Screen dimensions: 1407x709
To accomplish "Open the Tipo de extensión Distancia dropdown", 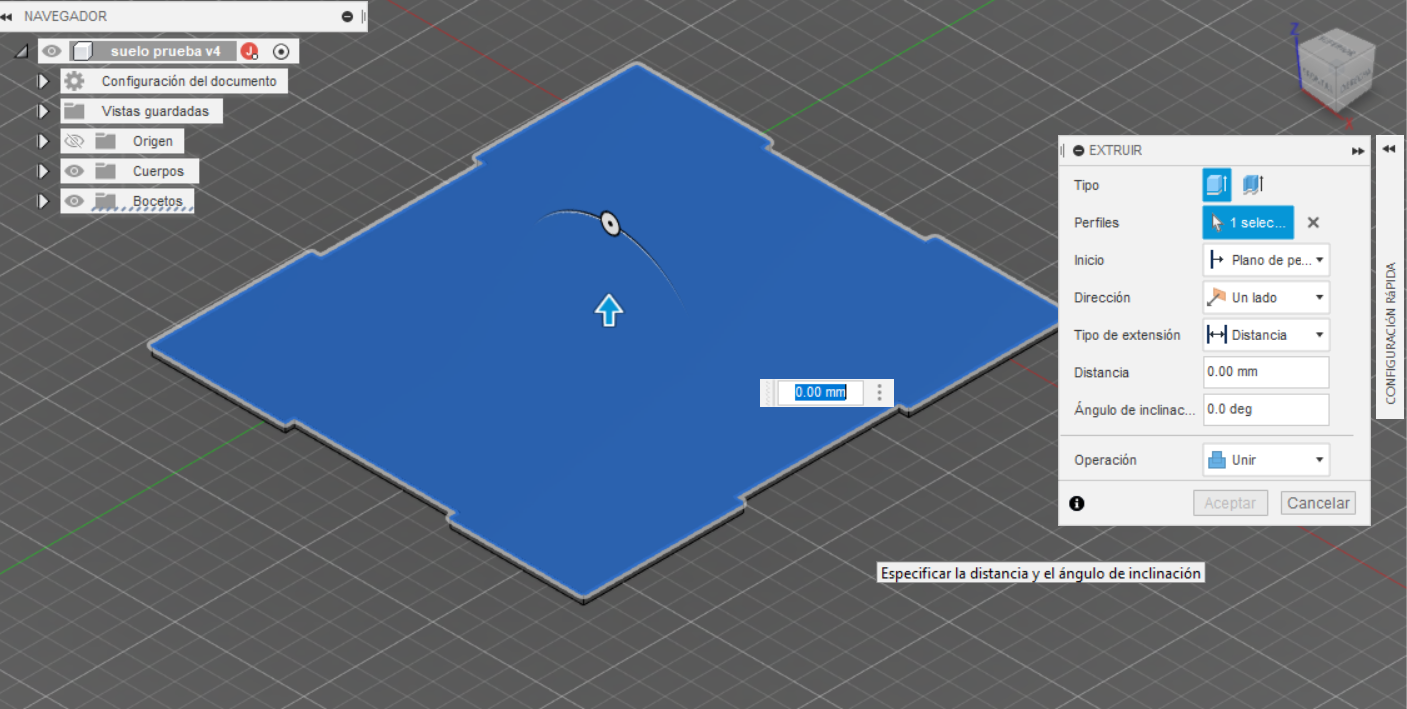I will coord(1266,335).
